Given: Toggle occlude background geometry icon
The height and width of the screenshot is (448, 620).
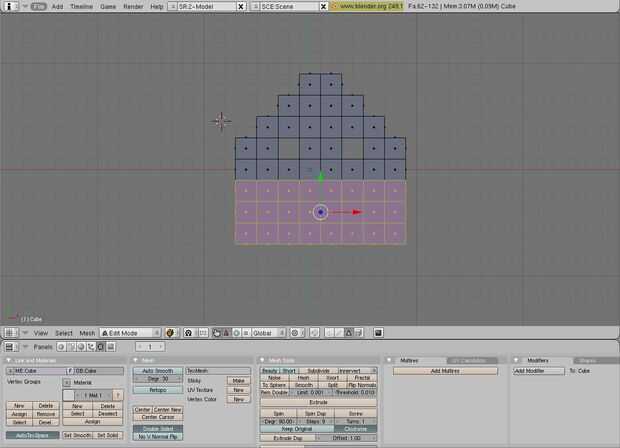Looking at the screenshot, I should pos(358,333).
